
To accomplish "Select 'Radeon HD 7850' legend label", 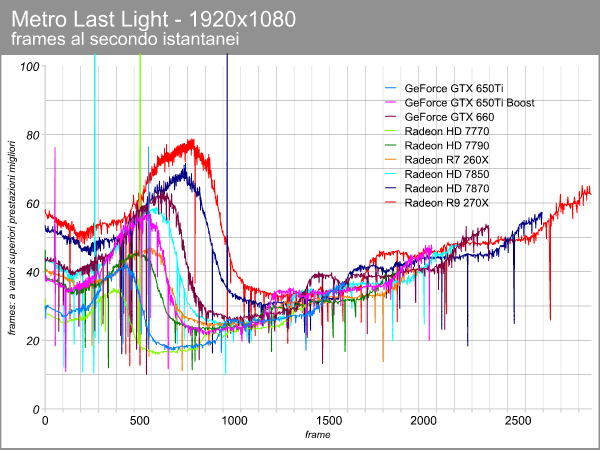I will click(447, 174).
